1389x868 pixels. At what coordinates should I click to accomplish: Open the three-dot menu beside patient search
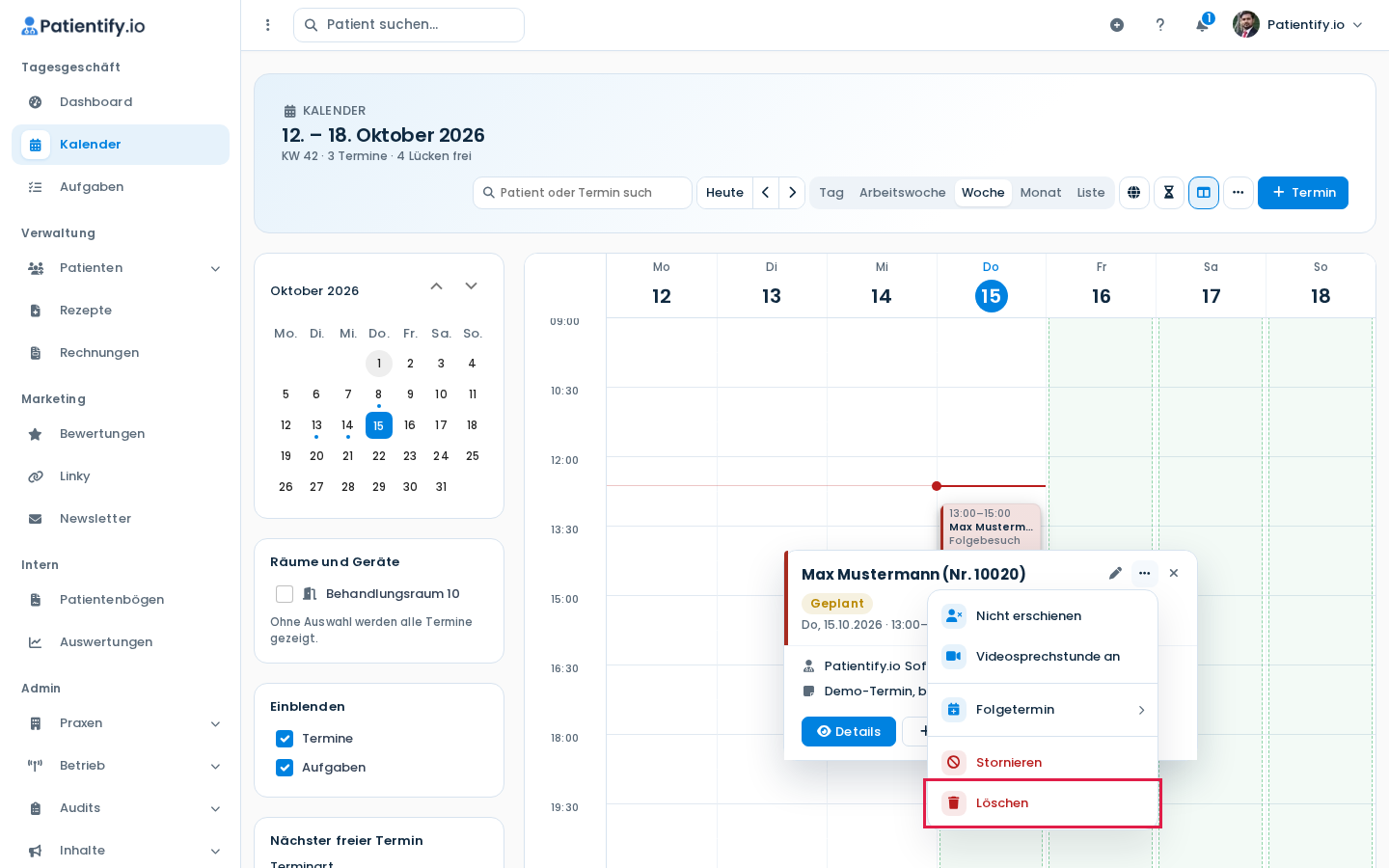(268, 25)
